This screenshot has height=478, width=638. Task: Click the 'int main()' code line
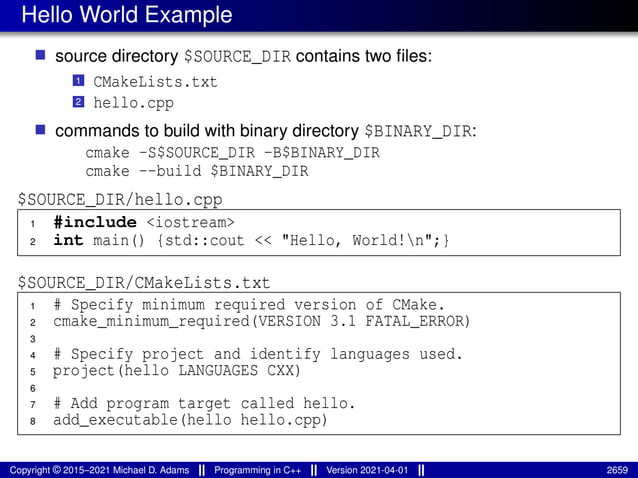[251, 240]
